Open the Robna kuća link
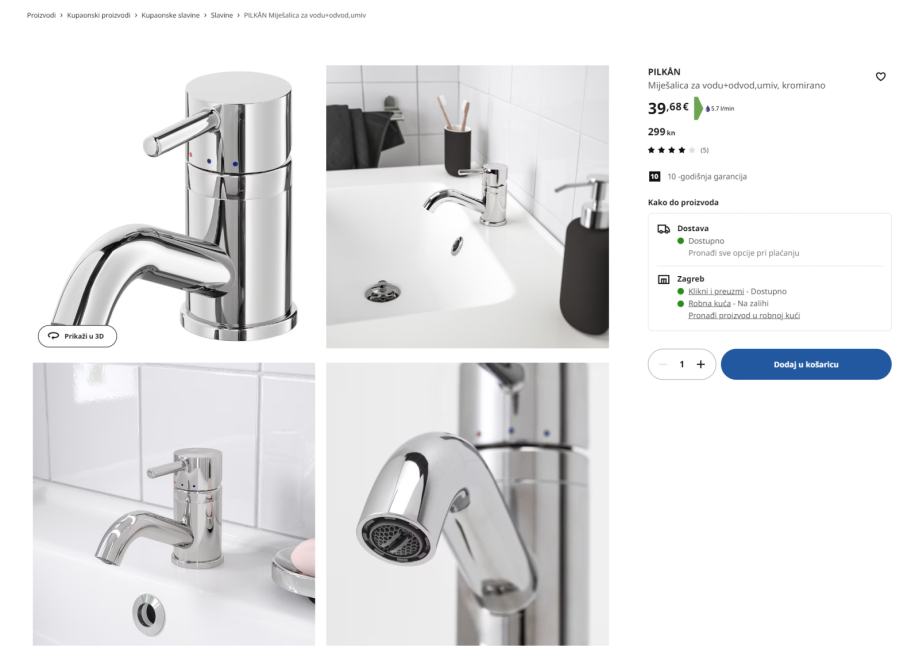The image size is (919, 667). (709, 304)
